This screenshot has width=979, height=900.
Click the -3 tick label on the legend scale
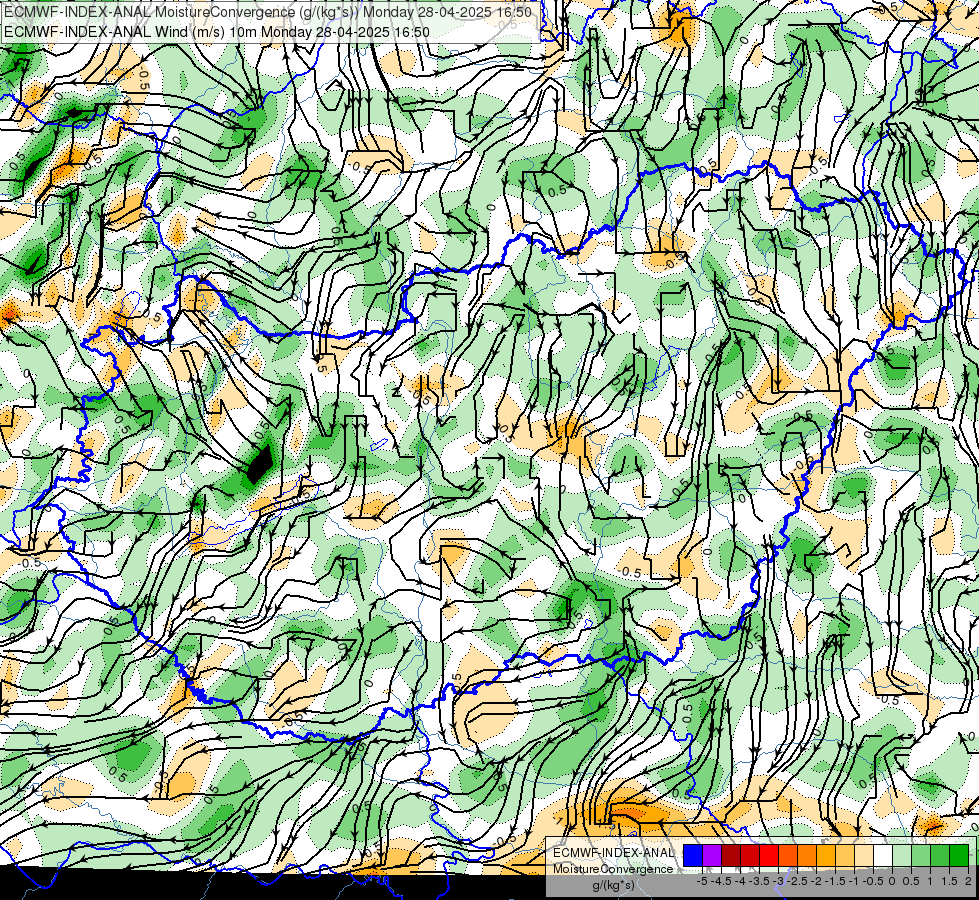click(779, 881)
